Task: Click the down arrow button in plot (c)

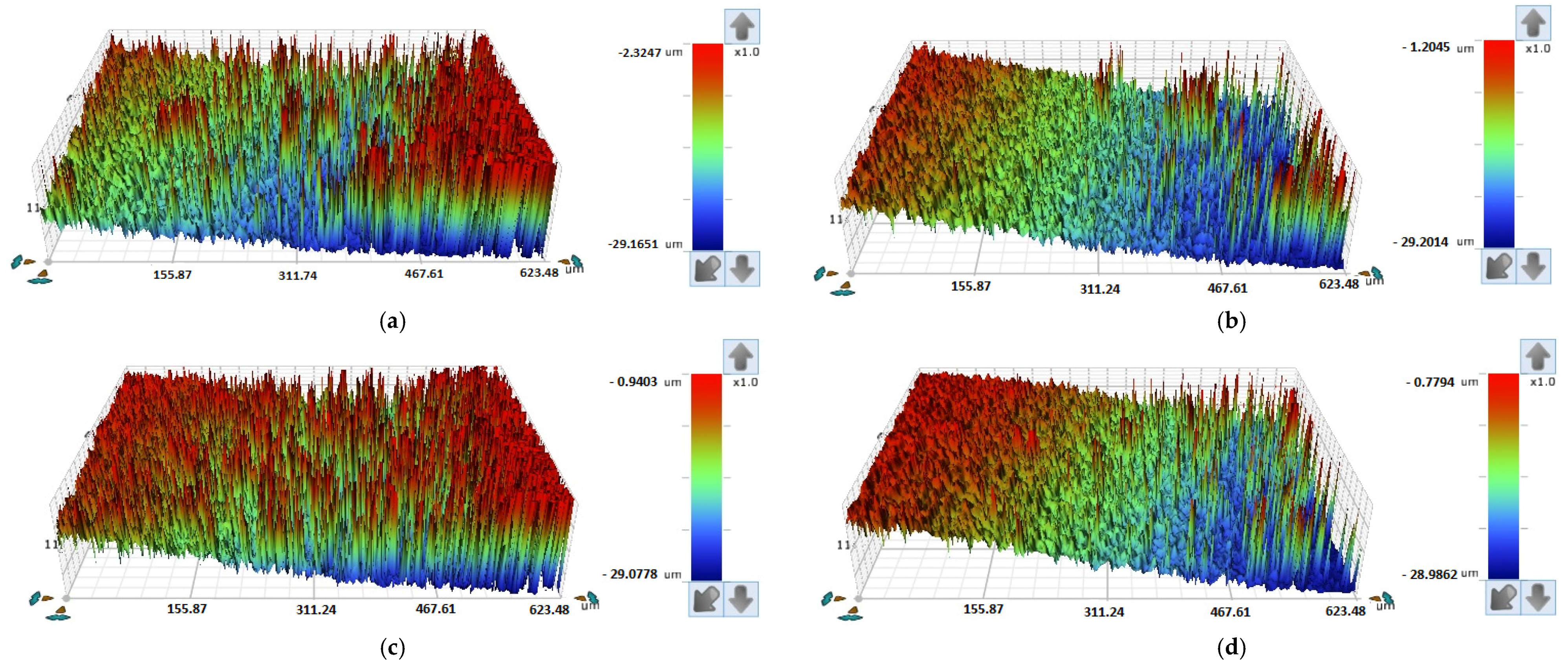Action: (741, 599)
